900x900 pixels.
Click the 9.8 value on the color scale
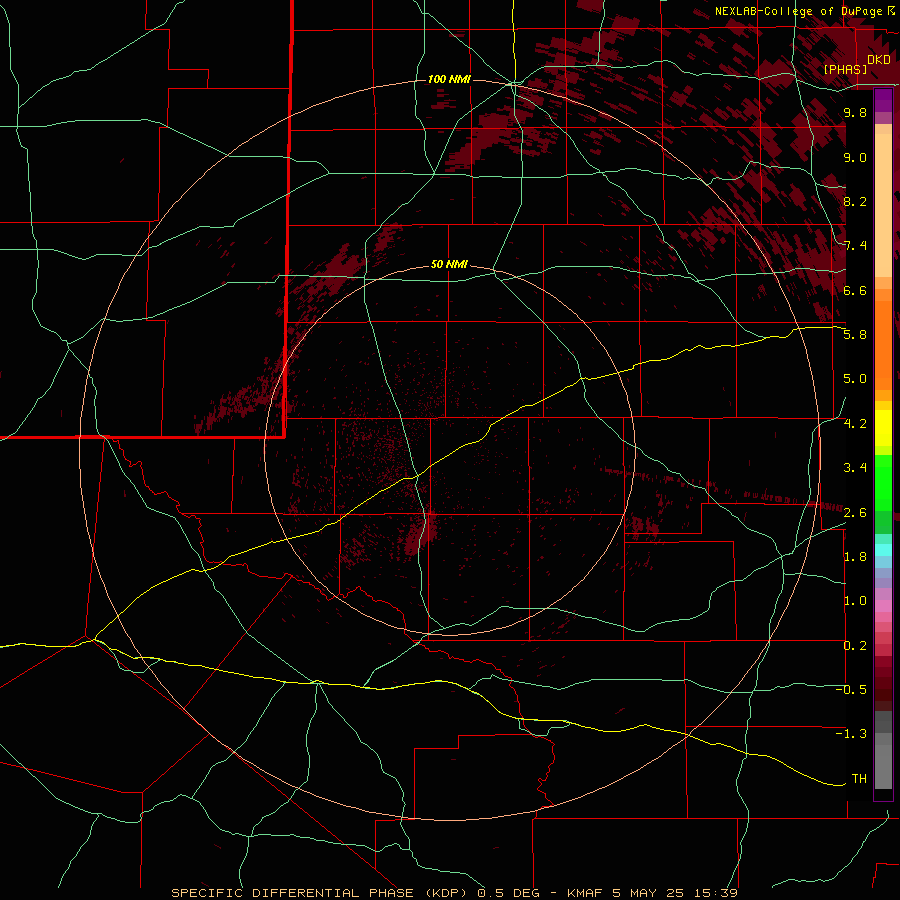[855, 112]
